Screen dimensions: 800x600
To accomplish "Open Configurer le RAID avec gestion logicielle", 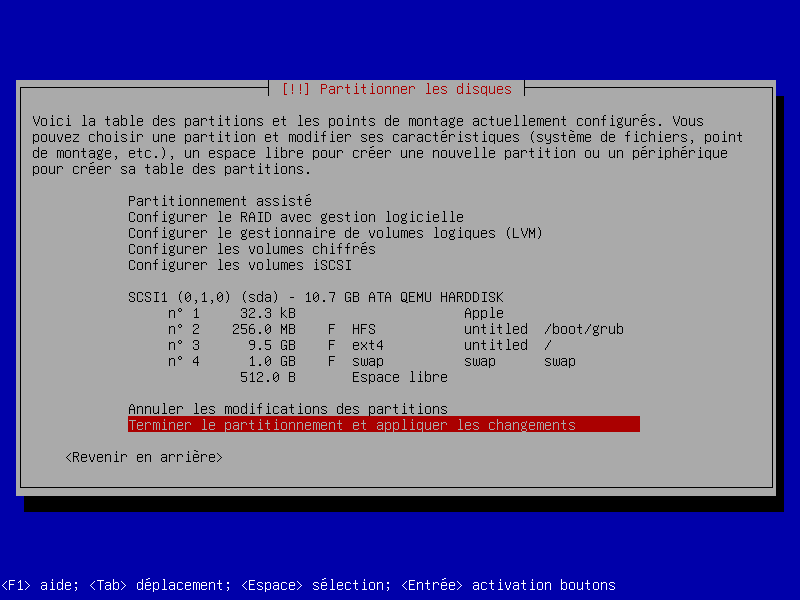I will click(295, 217).
